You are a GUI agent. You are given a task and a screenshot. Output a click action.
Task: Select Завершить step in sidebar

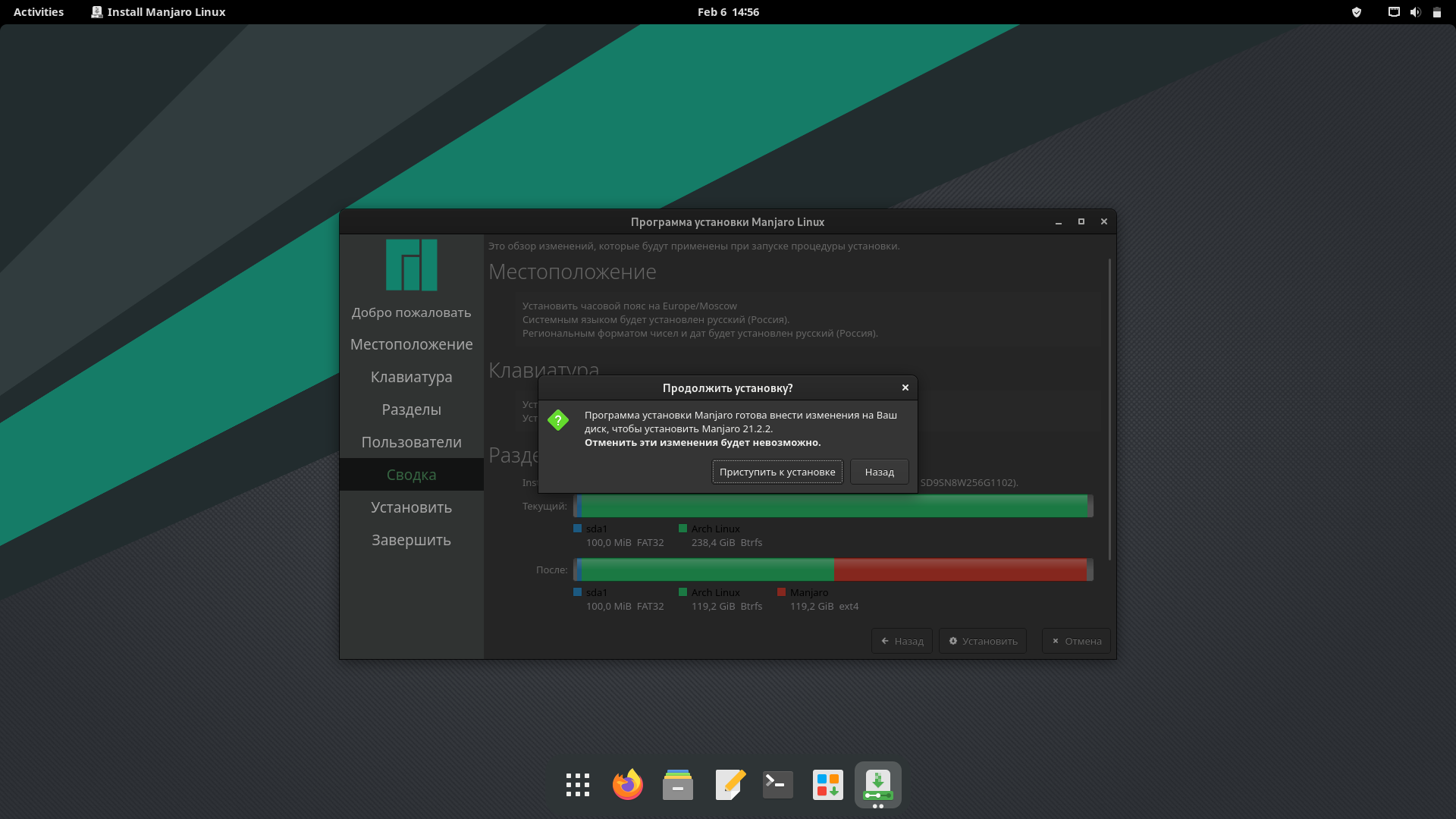412,540
